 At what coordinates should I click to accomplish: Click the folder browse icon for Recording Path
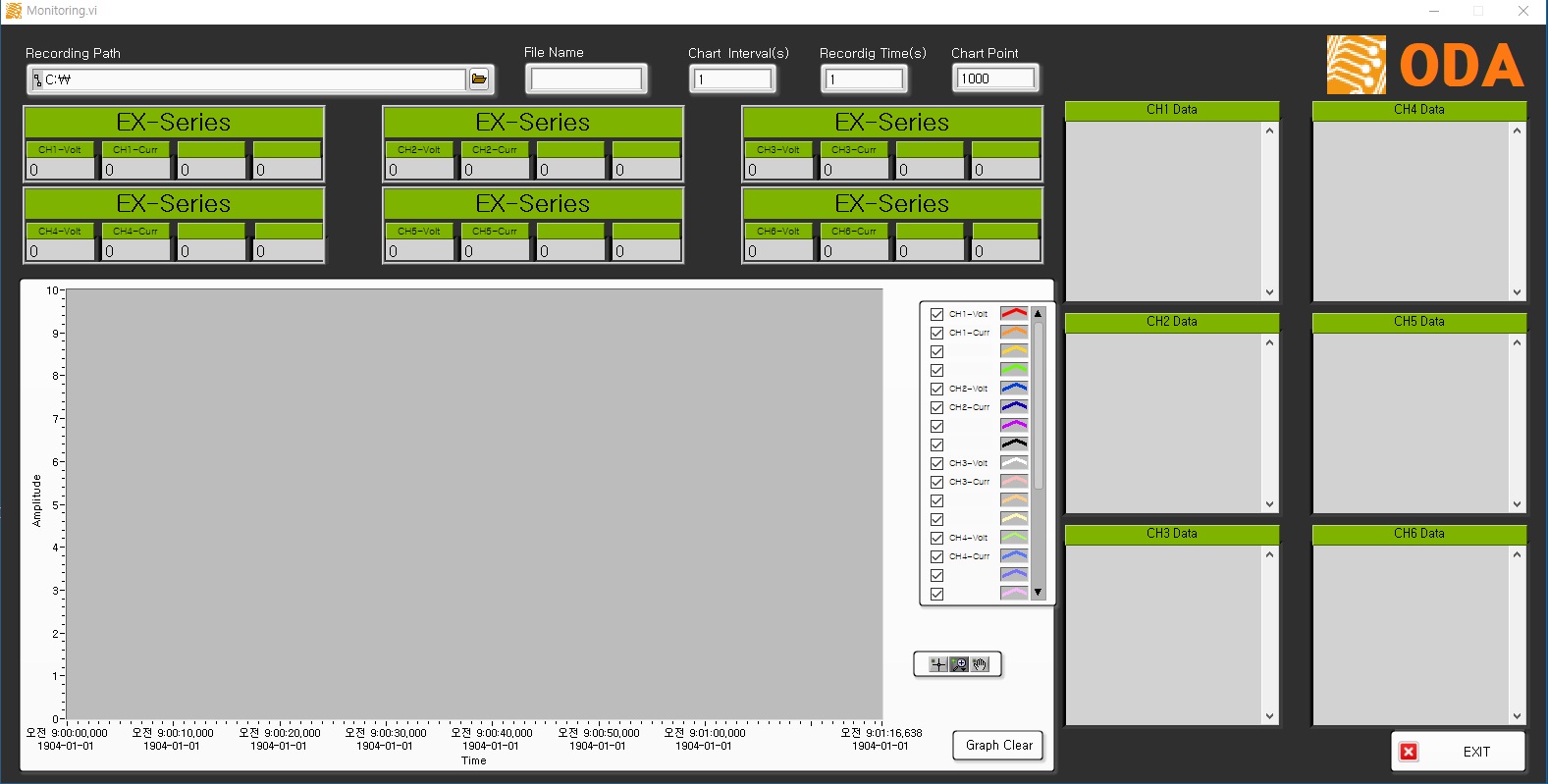(479, 79)
